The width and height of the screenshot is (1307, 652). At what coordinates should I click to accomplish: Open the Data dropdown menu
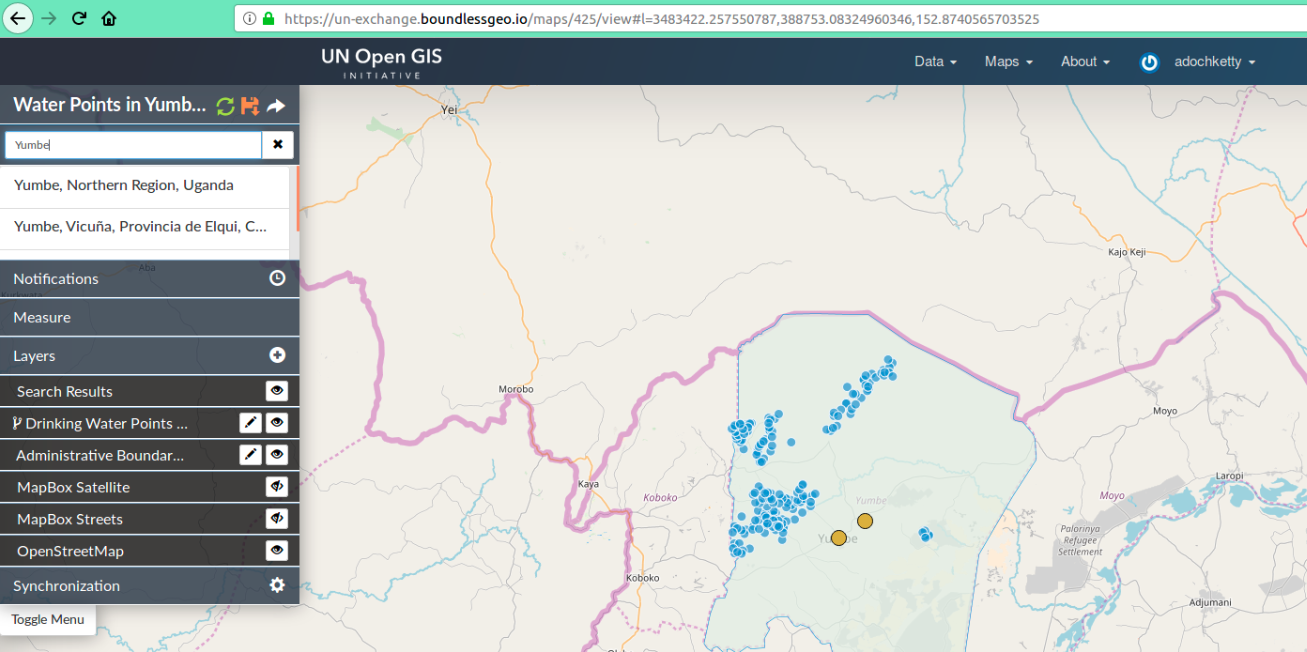(935, 62)
